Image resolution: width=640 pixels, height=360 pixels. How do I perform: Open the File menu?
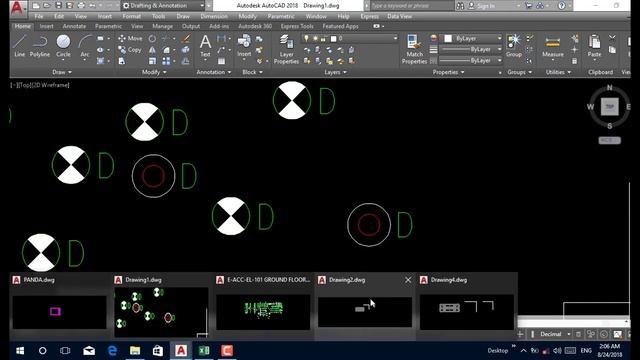39,16
